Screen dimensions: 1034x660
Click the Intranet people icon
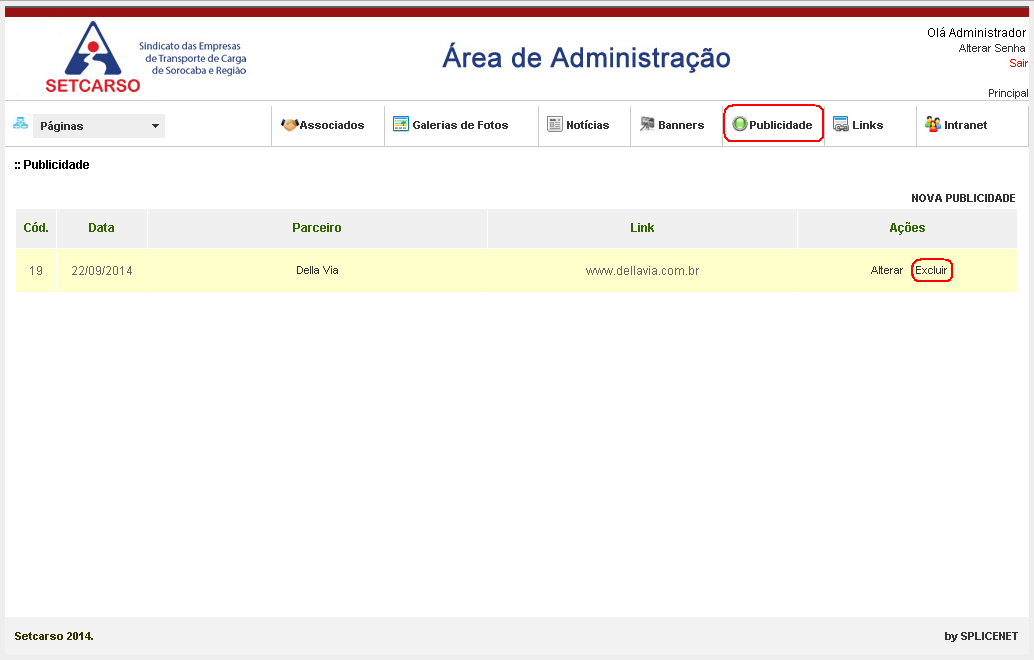coord(932,124)
